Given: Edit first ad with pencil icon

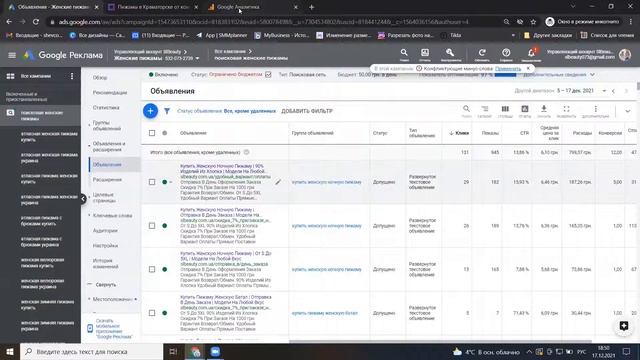Looking at the screenshot, I should click(278, 182).
